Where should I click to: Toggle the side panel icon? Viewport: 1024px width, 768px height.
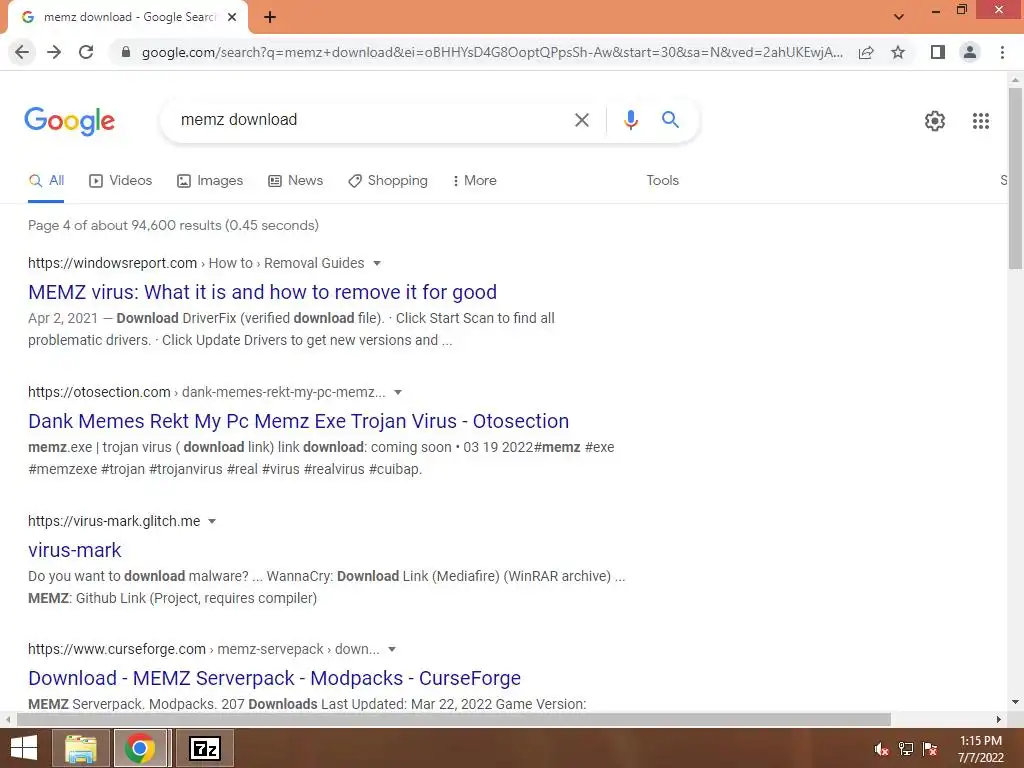[937, 52]
